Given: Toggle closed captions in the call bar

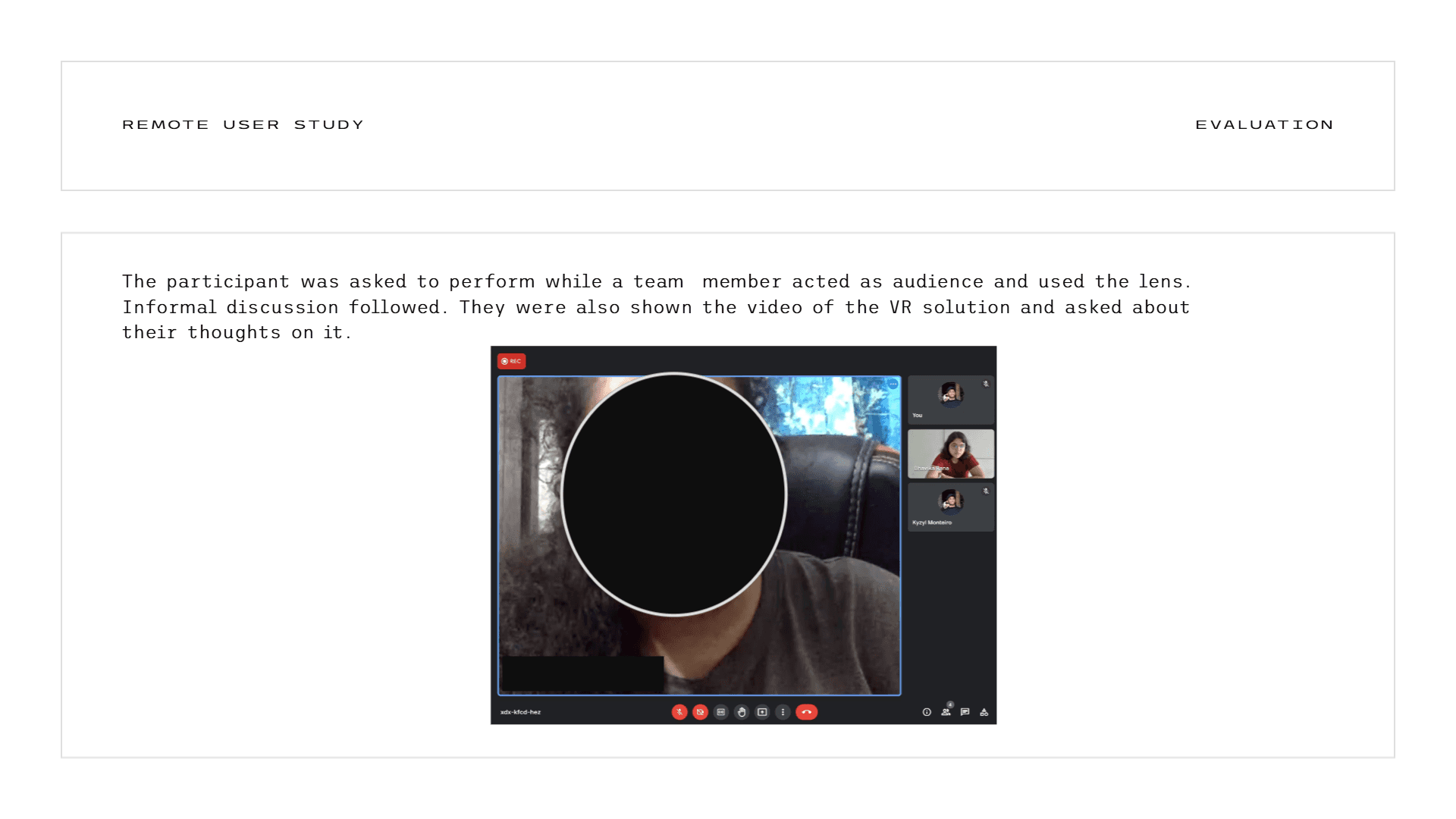Looking at the screenshot, I should pyautogui.click(x=721, y=712).
